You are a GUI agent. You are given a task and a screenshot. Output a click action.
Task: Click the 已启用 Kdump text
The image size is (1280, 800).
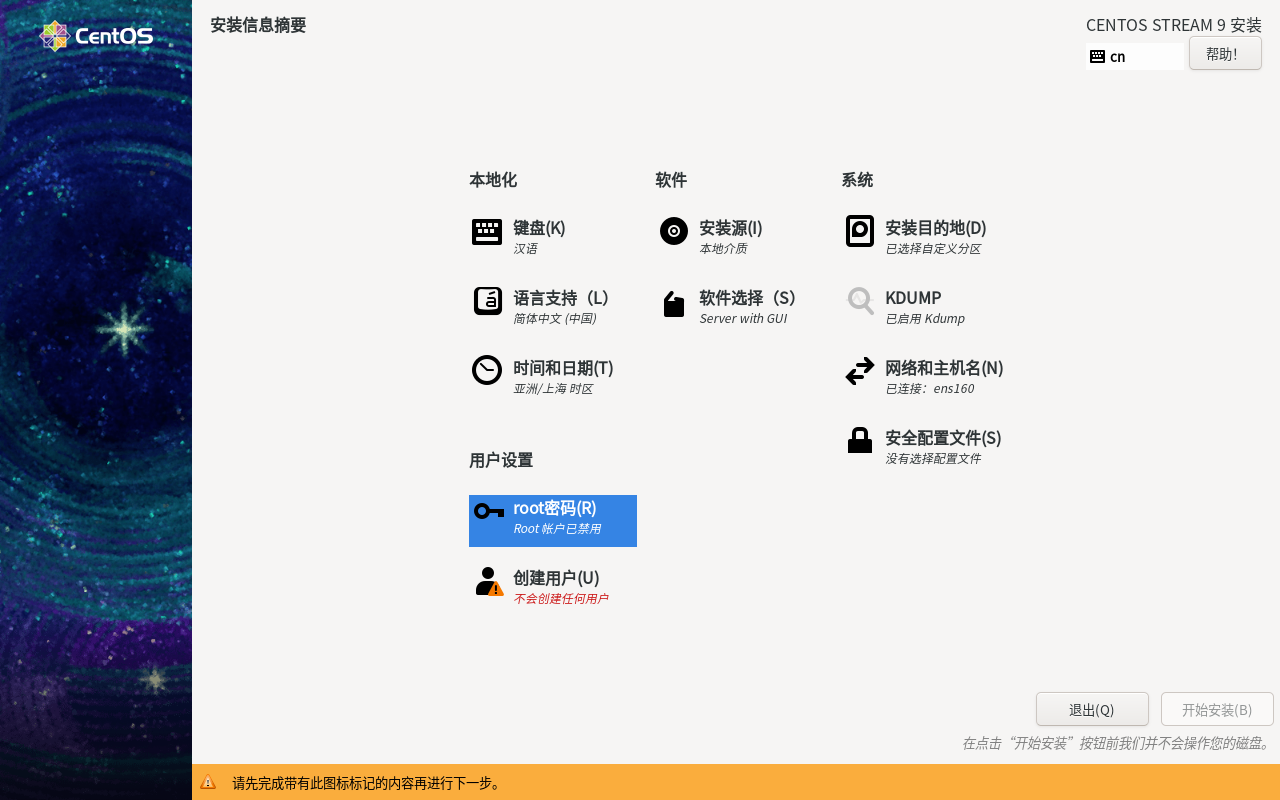925,319
